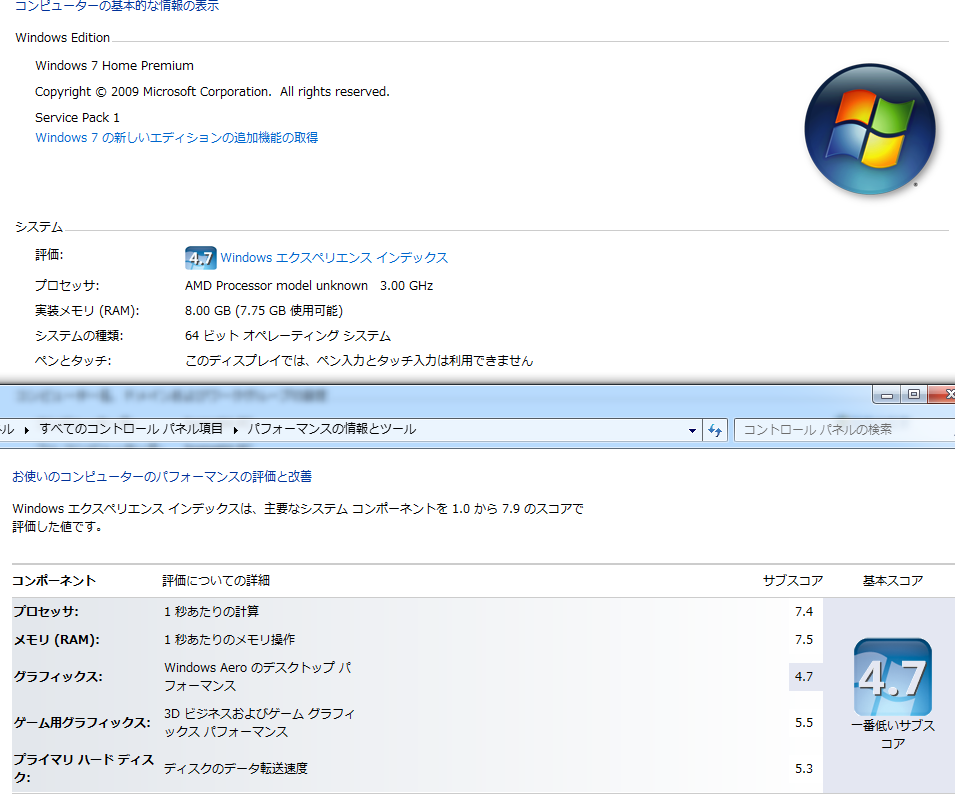955x794 pixels.
Task: Click ディスクのデータ転送速度 description
Action: [236, 768]
